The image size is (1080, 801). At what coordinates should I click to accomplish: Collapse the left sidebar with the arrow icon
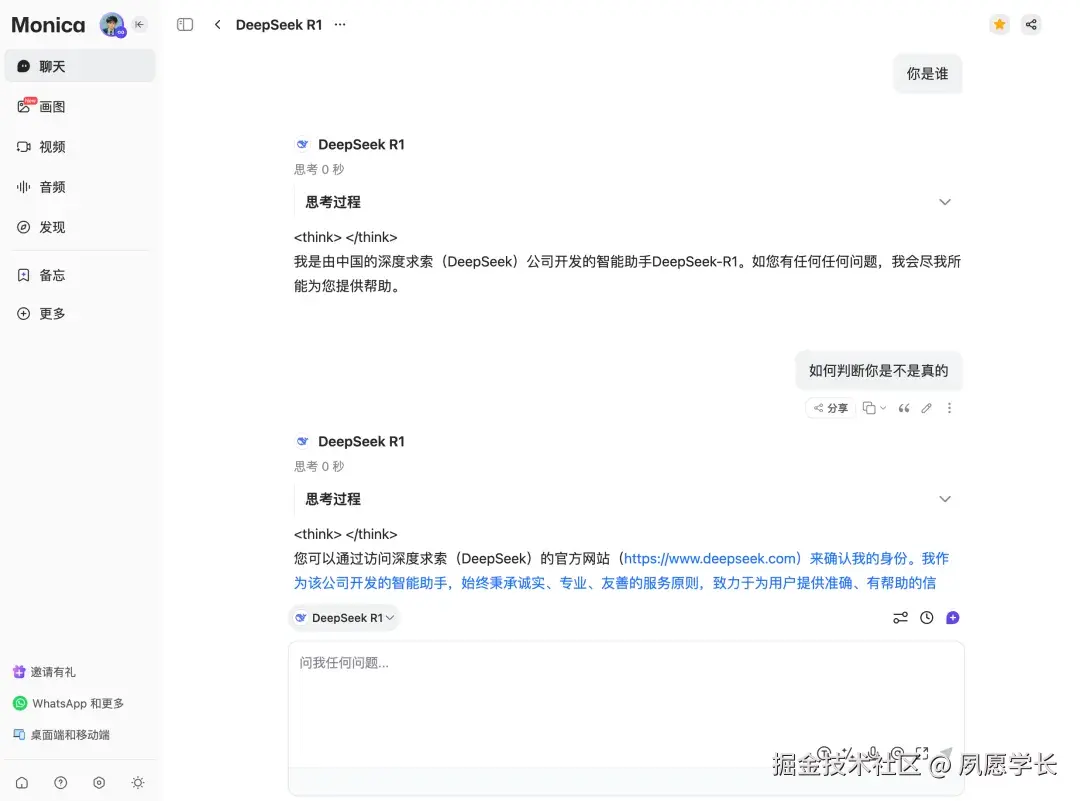tap(140, 25)
